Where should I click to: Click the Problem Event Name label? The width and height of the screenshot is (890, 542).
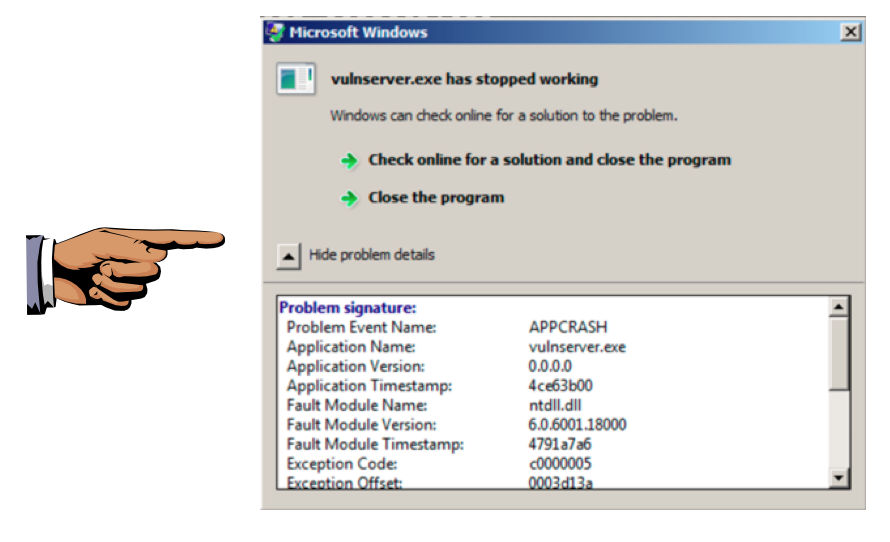pos(361,327)
